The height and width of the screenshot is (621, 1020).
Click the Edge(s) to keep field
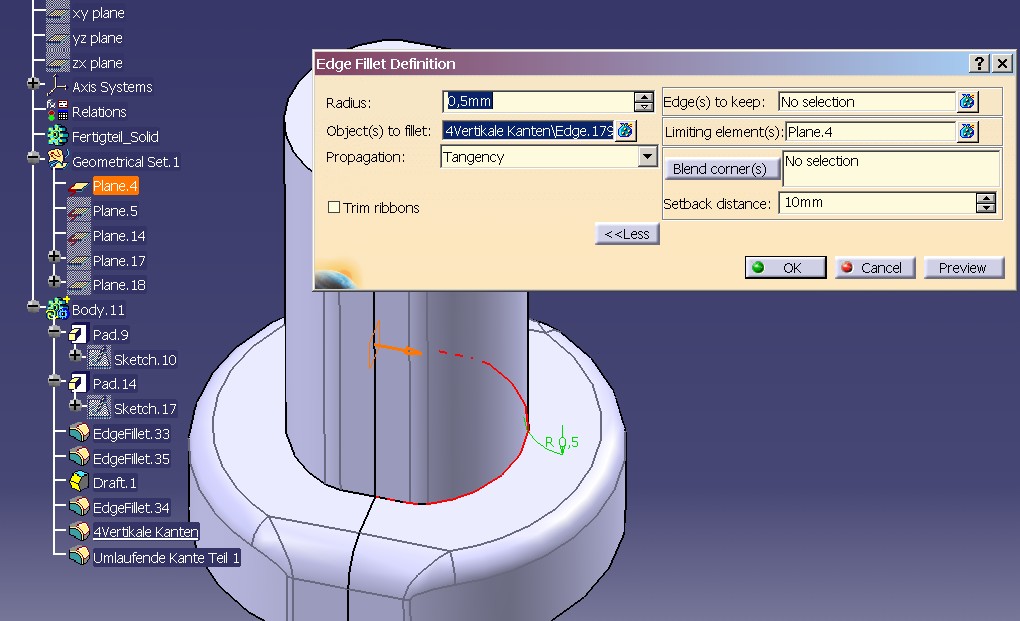867,101
